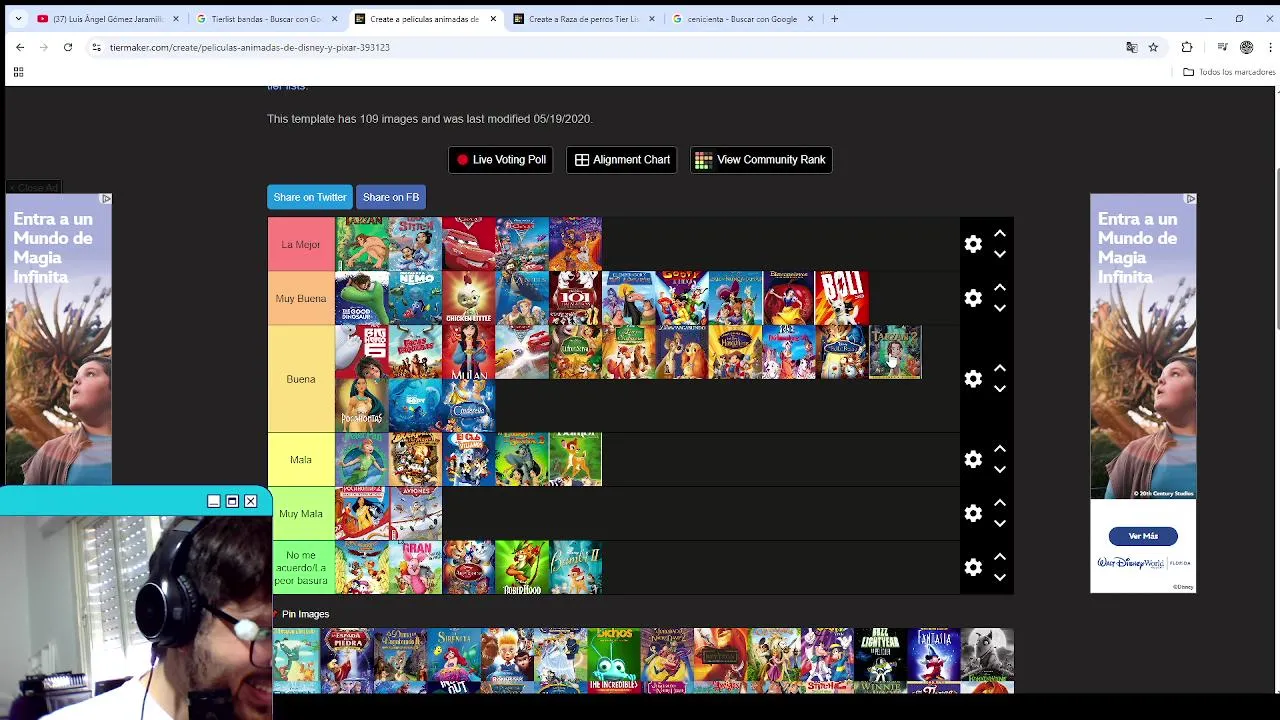1280x720 pixels.
Task: Select the Mulan poster in Buena
Action: [x=468, y=352]
